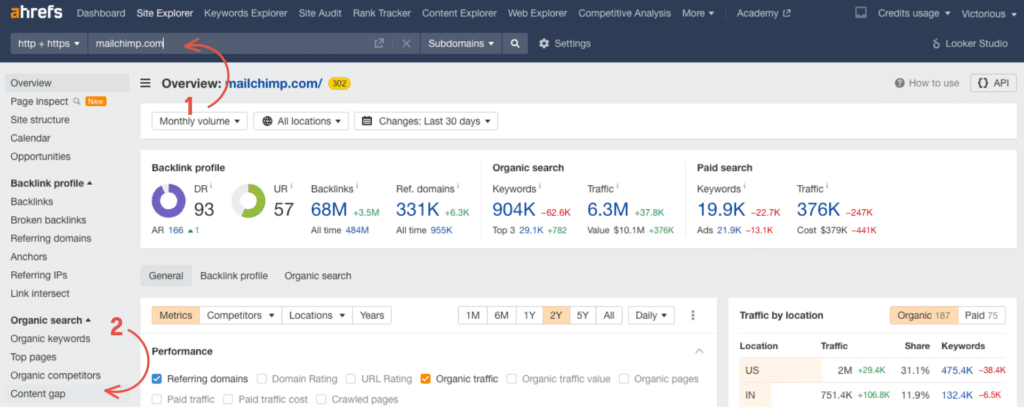Viewport: 1024px width, 409px height.
Task: Go to Dashboard in top navigation
Action: point(101,13)
